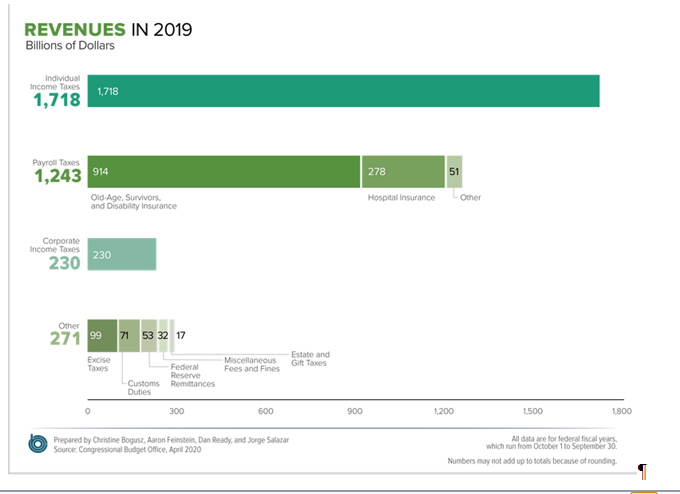Click the REVENUES IN 2019 chart title
This screenshot has width=680, height=494.
108,29
